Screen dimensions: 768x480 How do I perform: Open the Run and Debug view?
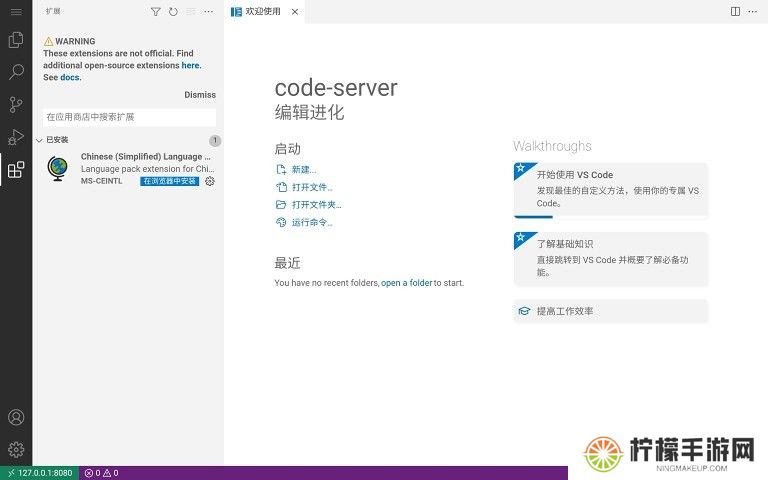point(16,137)
